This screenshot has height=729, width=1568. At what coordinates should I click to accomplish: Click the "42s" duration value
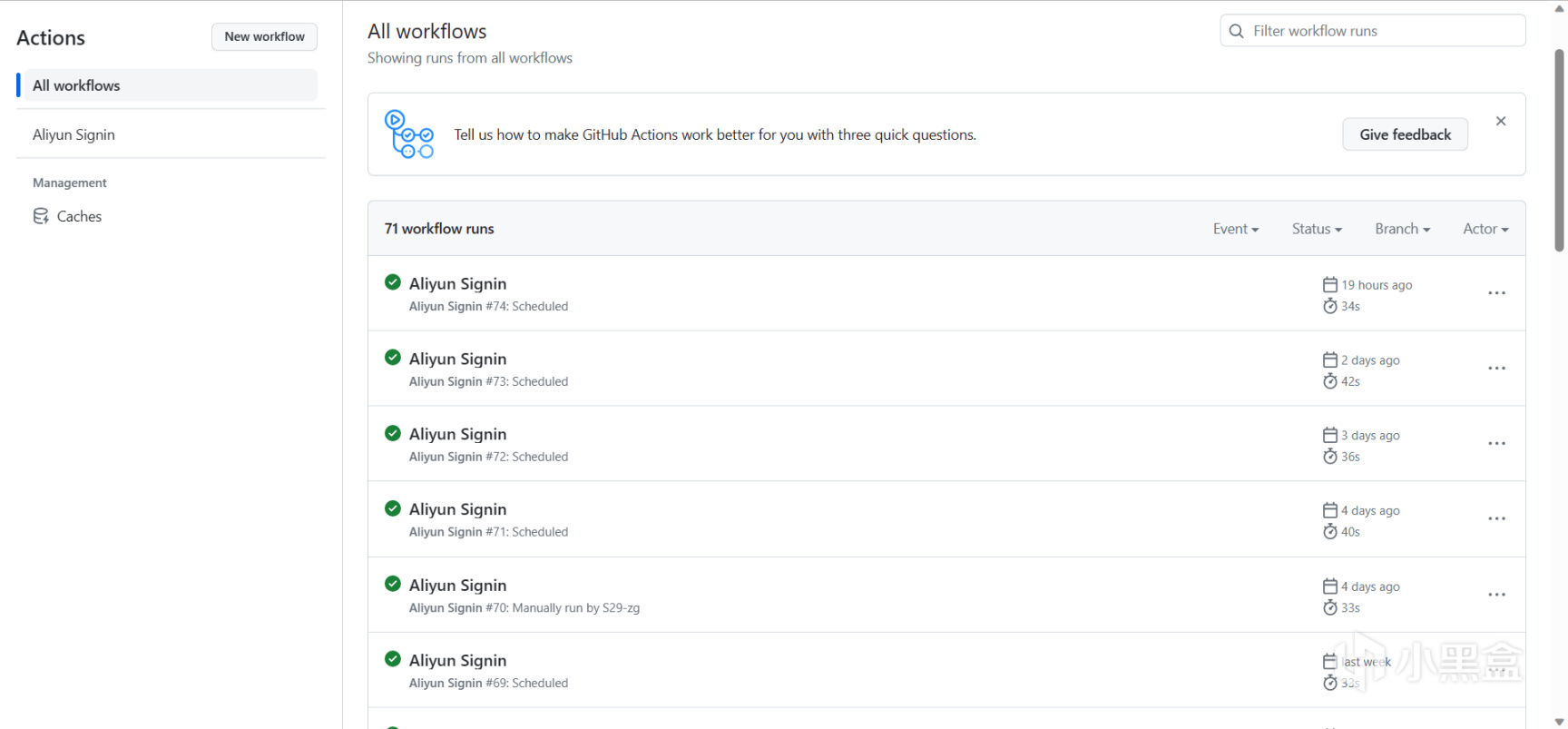(x=1351, y=382)
